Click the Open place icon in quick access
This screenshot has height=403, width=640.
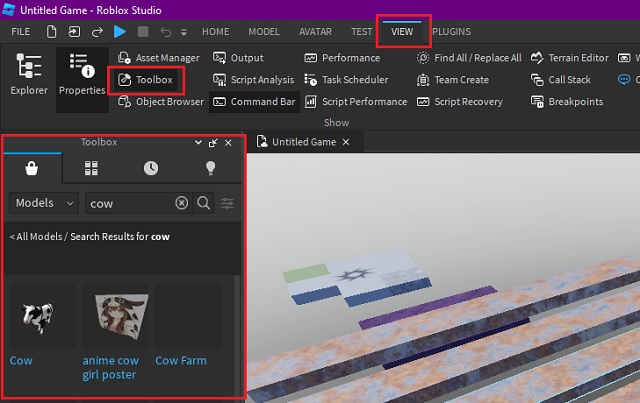[74, 31]
